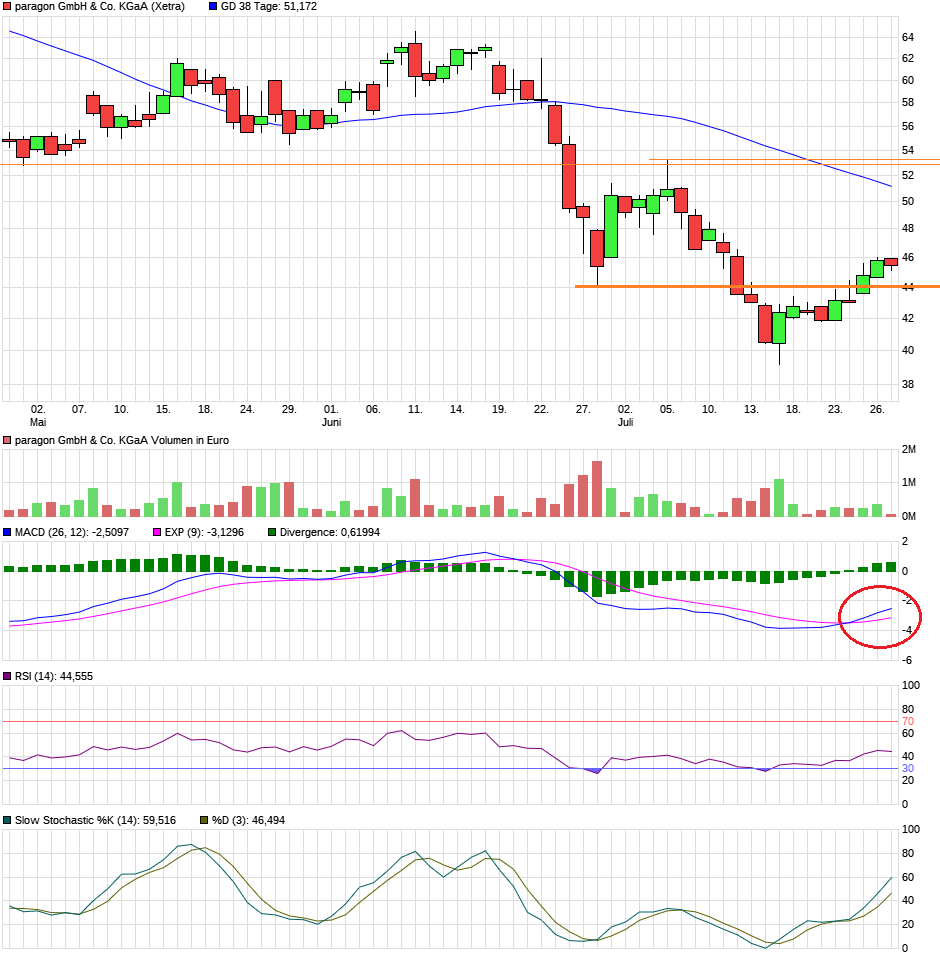Viewport: 940px width, 958px height.
Task: Select 'paragon GmbH & Co. KGaA Volumen in Euro' label
Action: [122, 441]
